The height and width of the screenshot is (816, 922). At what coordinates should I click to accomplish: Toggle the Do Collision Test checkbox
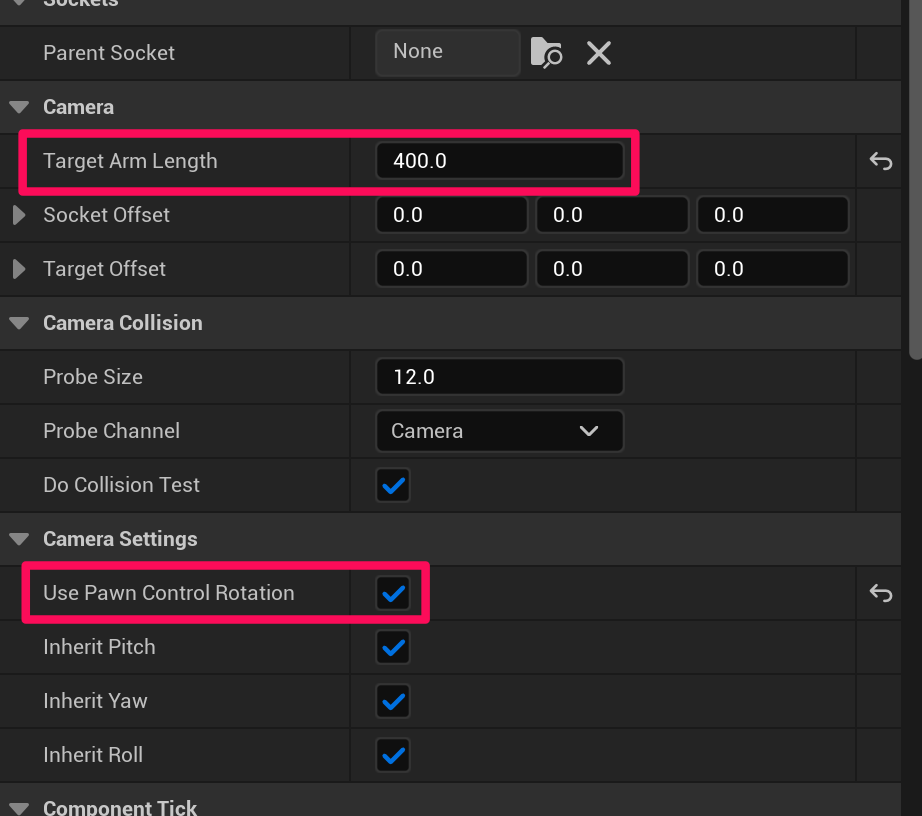coord(393,485)
